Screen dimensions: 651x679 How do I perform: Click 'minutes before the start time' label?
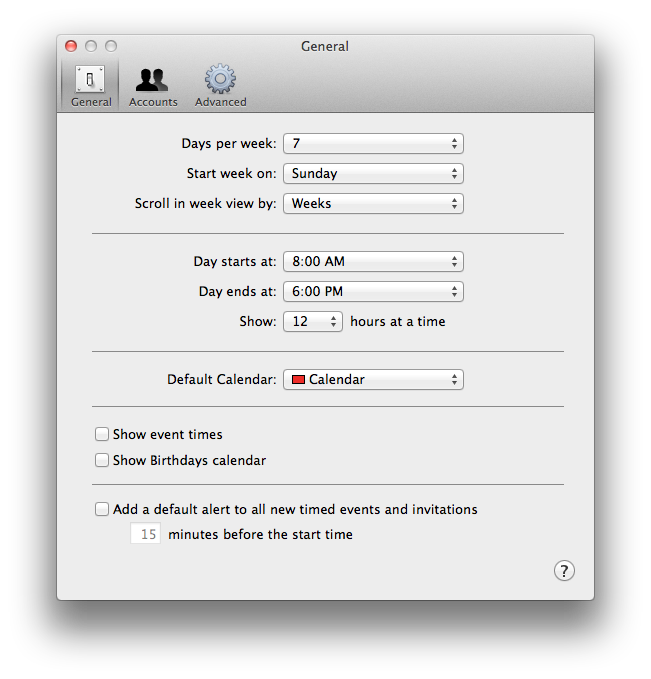click(x=260, y=534)
